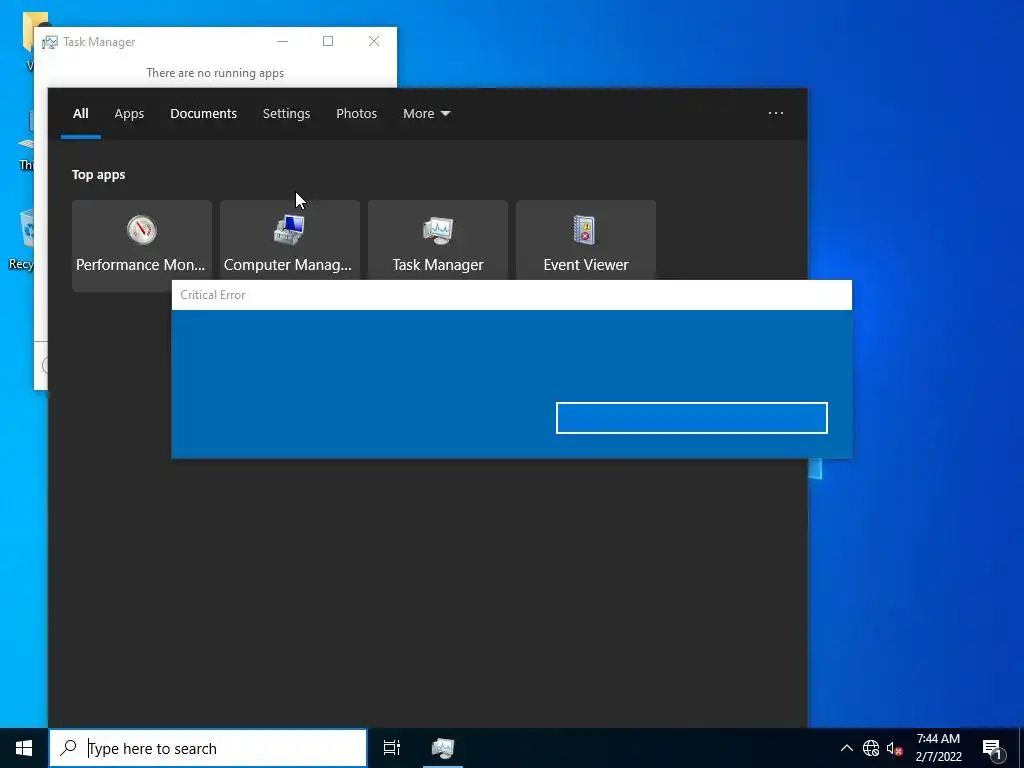This screenshot has height=768, width=1024.
Task: Switch to the Documents search tab
Action: 203,114
